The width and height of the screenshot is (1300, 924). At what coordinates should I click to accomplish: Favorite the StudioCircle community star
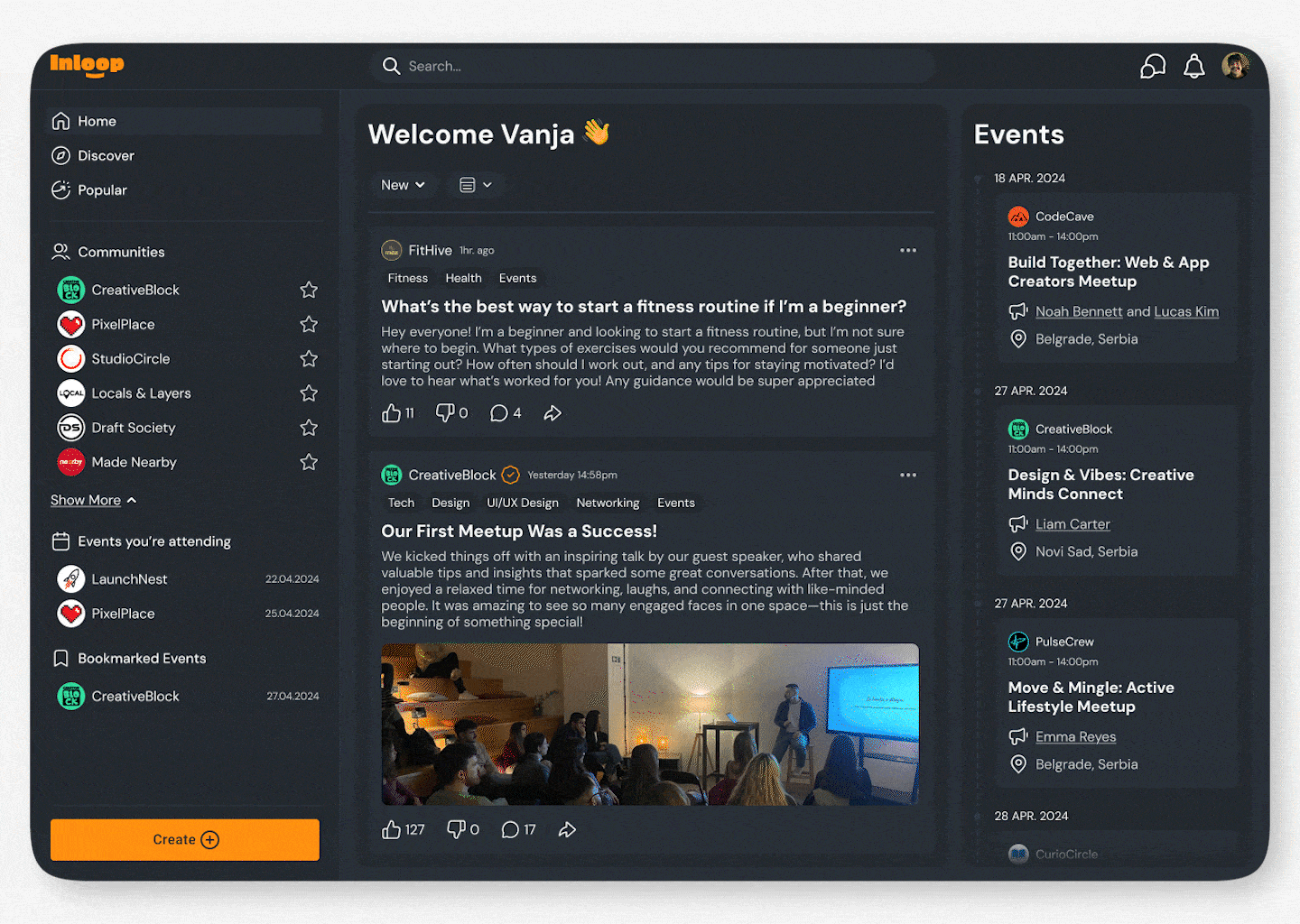pyautogui.click(x=309, y=358)
